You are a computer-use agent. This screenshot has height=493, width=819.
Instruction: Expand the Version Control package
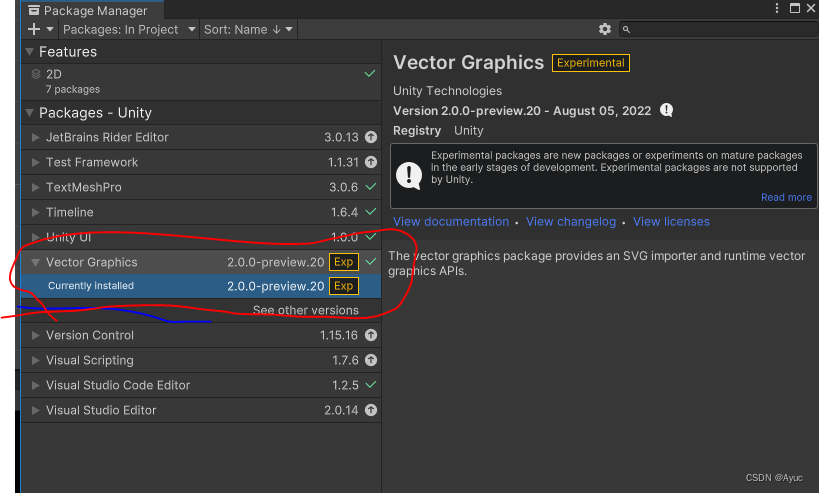tap(36, 335)
